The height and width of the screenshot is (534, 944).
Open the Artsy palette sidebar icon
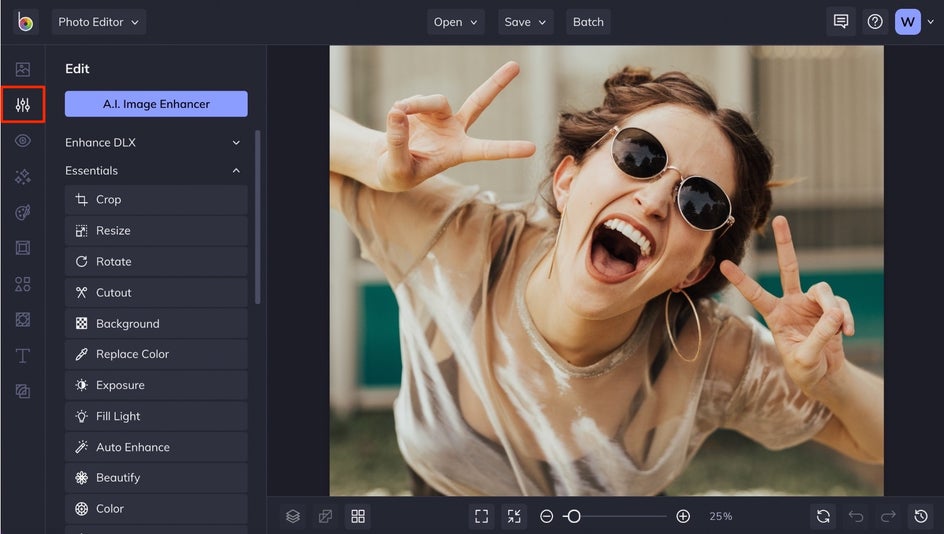pos(22,213)
